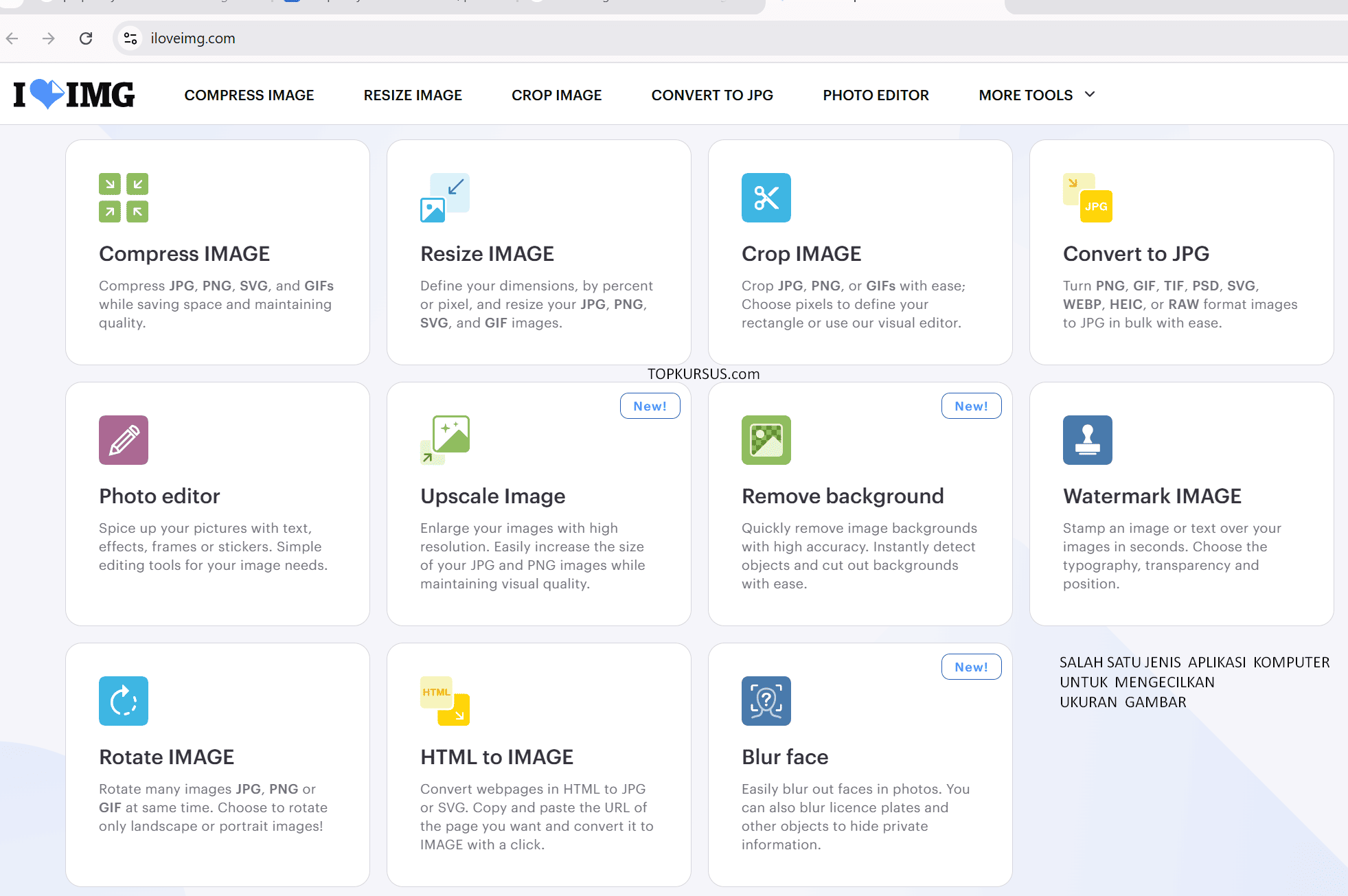
Task: Select the green Remove background icon
Action: (766, 440)
